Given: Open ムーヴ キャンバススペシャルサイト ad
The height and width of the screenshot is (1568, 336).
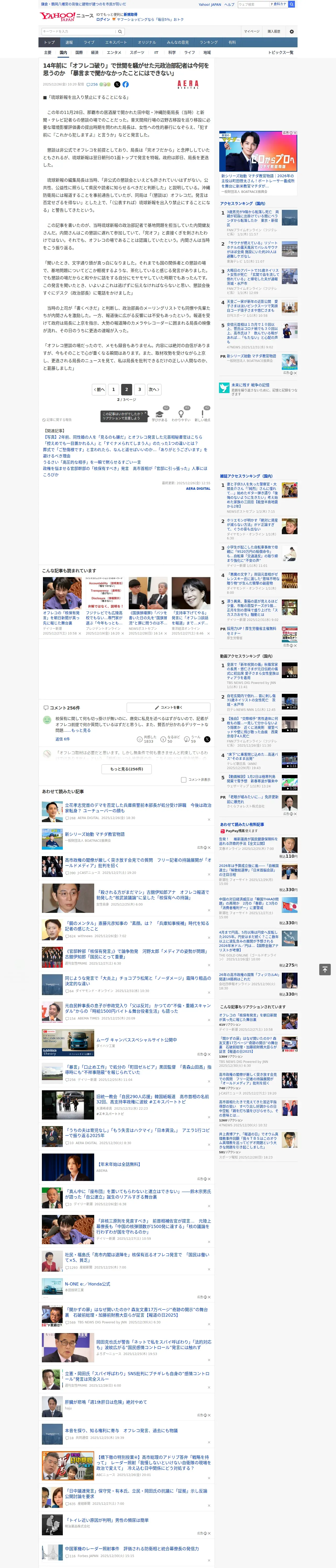Looking at the screenshot, I should click(137, 1040).
